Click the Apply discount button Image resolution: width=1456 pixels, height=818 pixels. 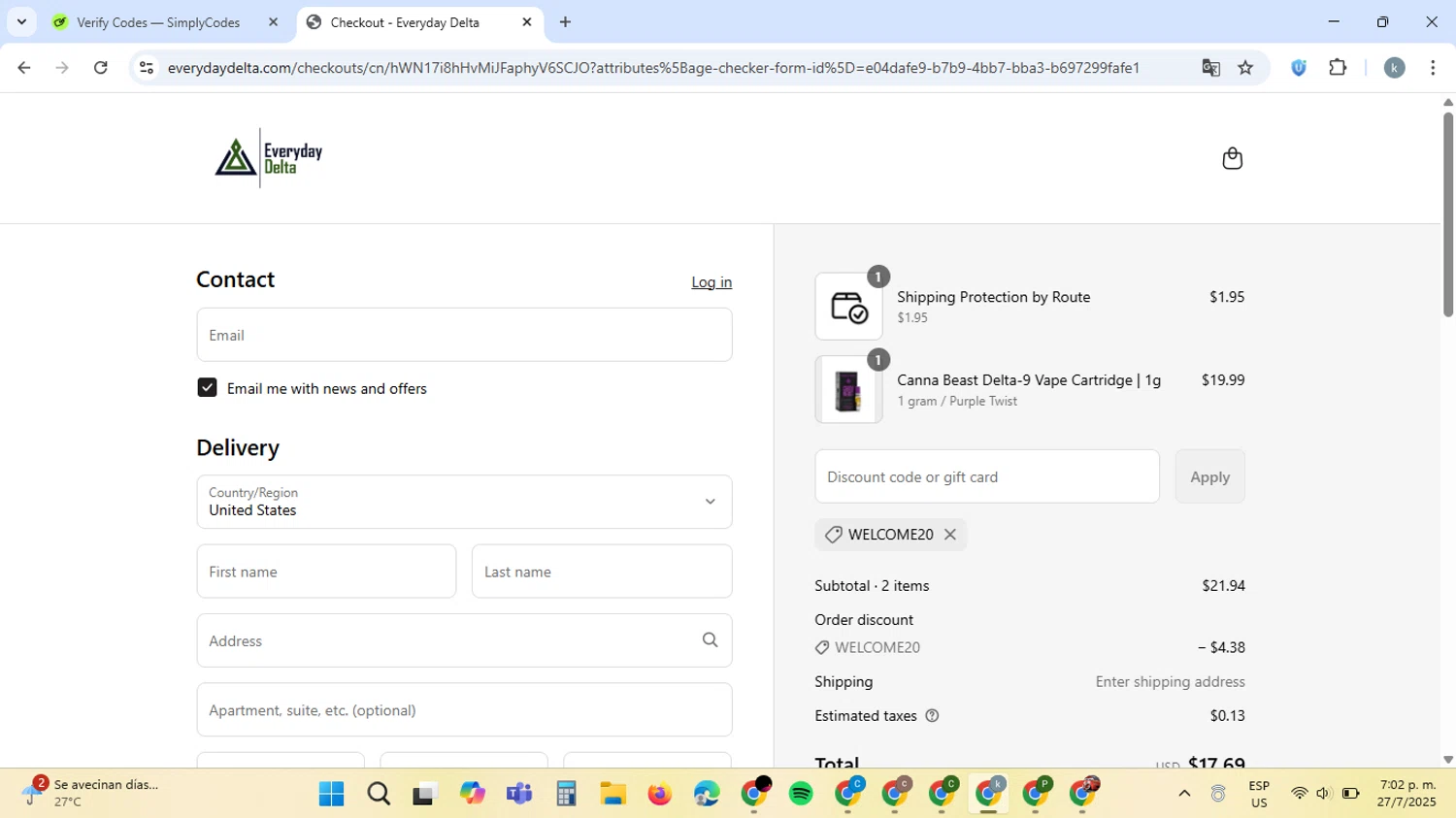pyautogui.click(x=1209, y=476)
